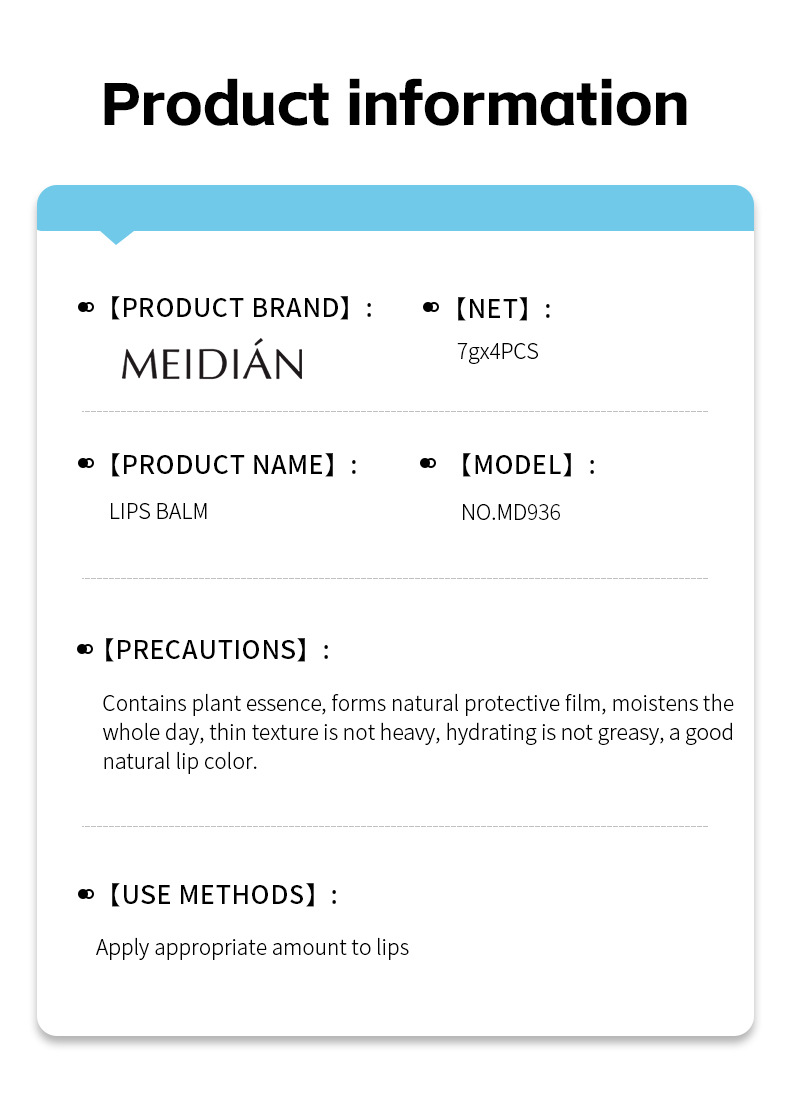Image resolution: width=790 pixels, height=1104 pixels.
Task: Click the 'Apply appropriate amount to lips' text
Action: click(252, 948)
